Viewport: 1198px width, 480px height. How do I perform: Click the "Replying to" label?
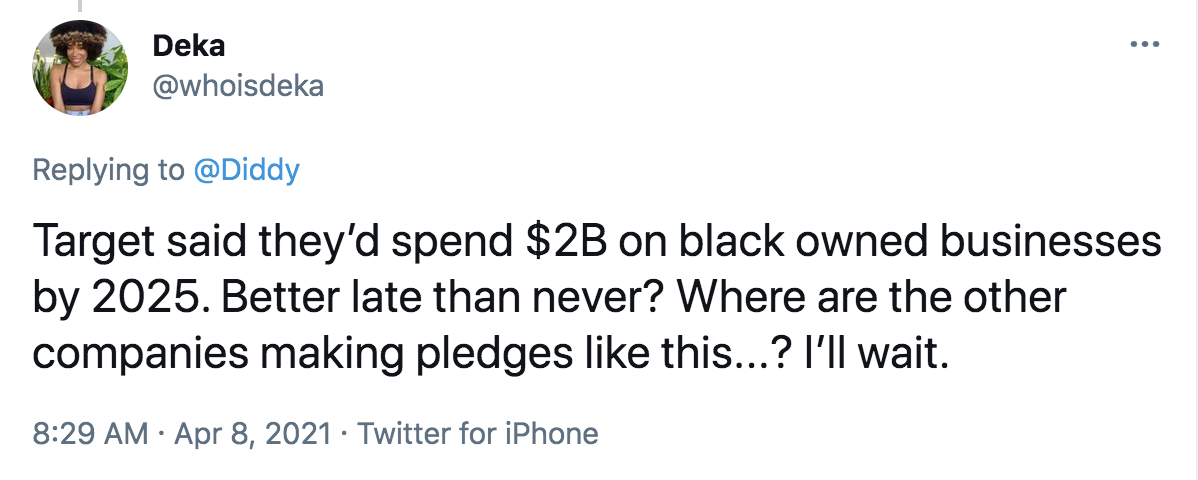click(108, 170)
